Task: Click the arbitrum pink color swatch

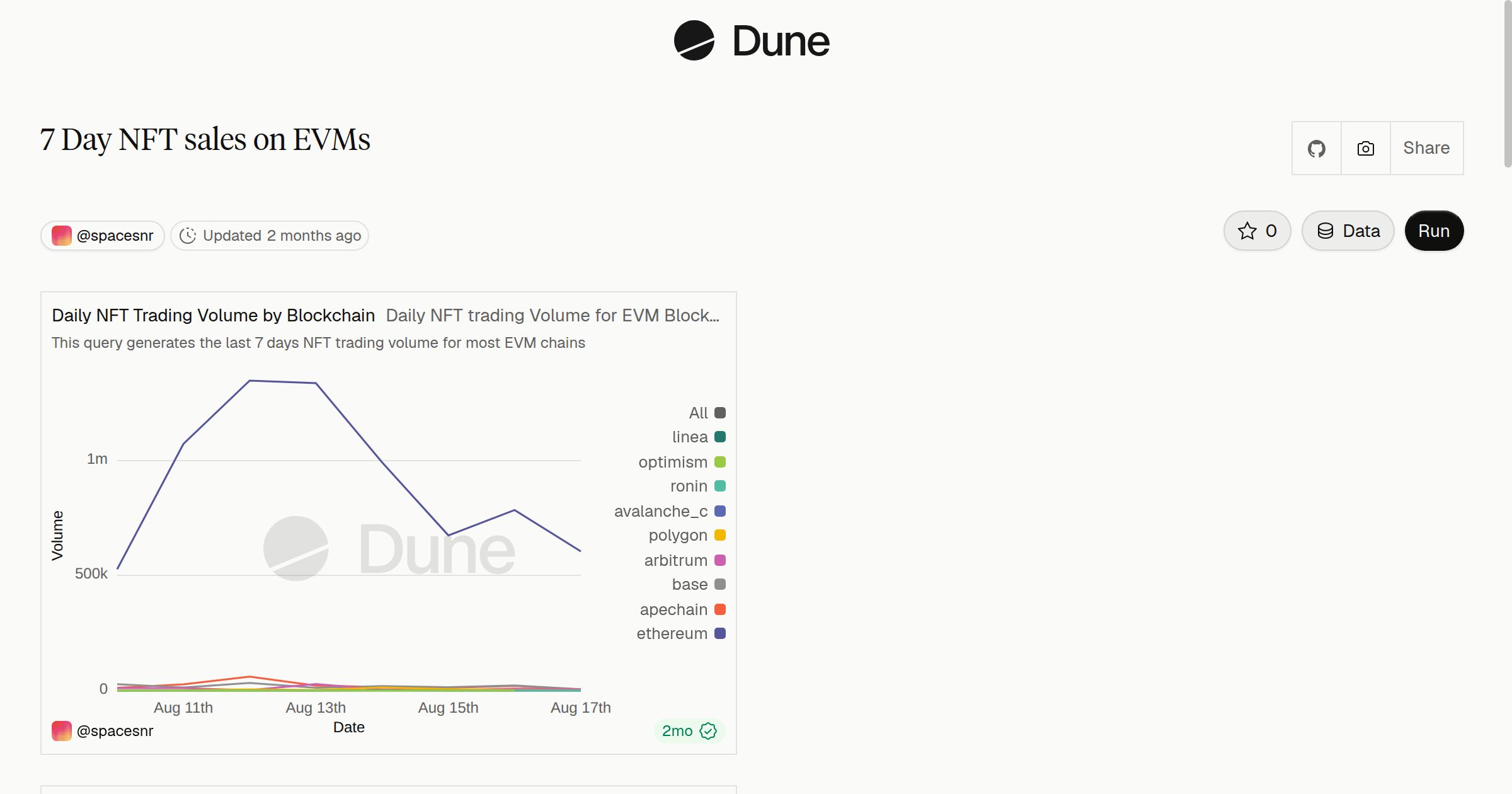Action: point(720,560)
